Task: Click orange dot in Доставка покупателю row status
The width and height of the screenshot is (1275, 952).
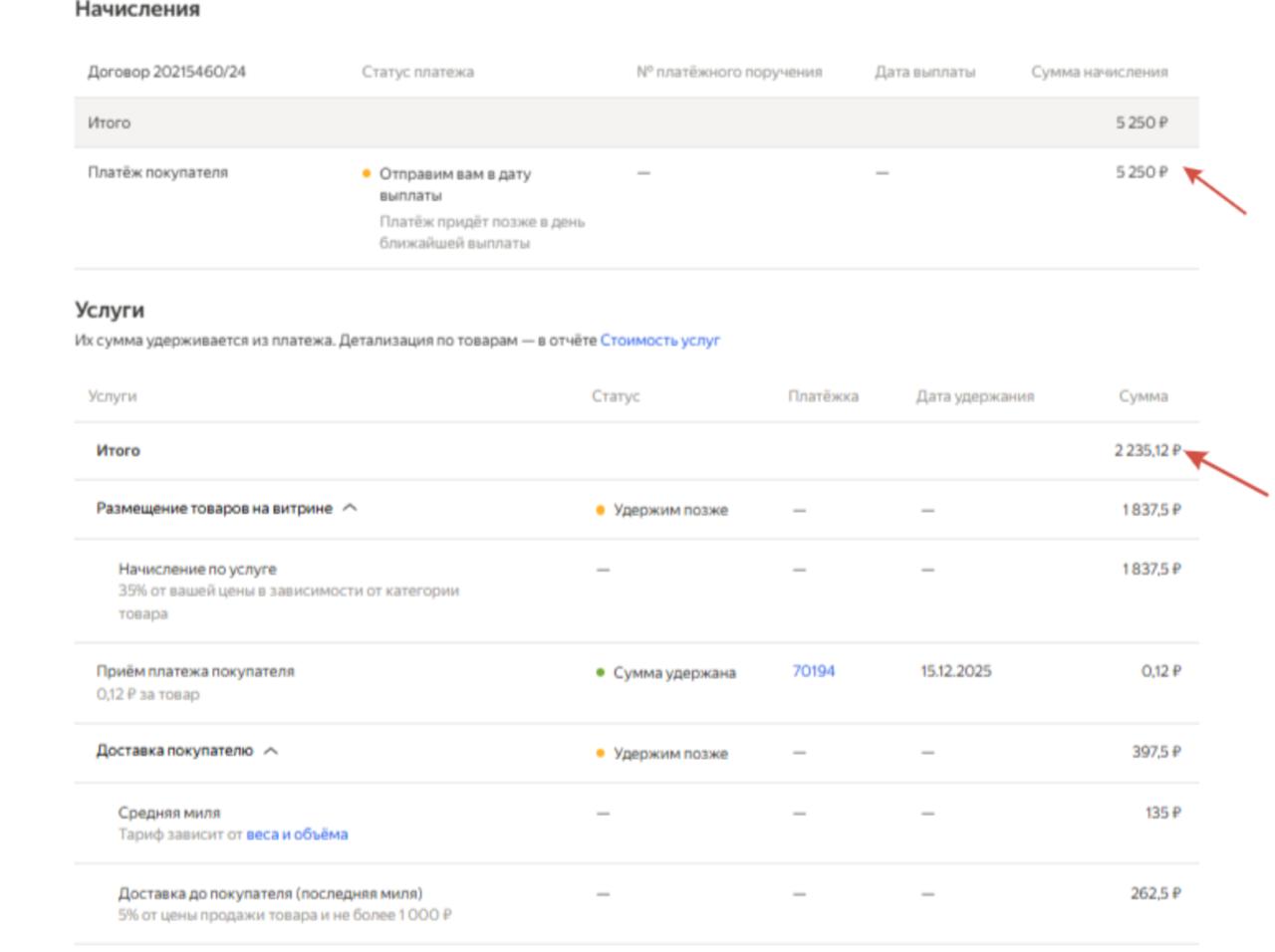Action: pos(600,753)
